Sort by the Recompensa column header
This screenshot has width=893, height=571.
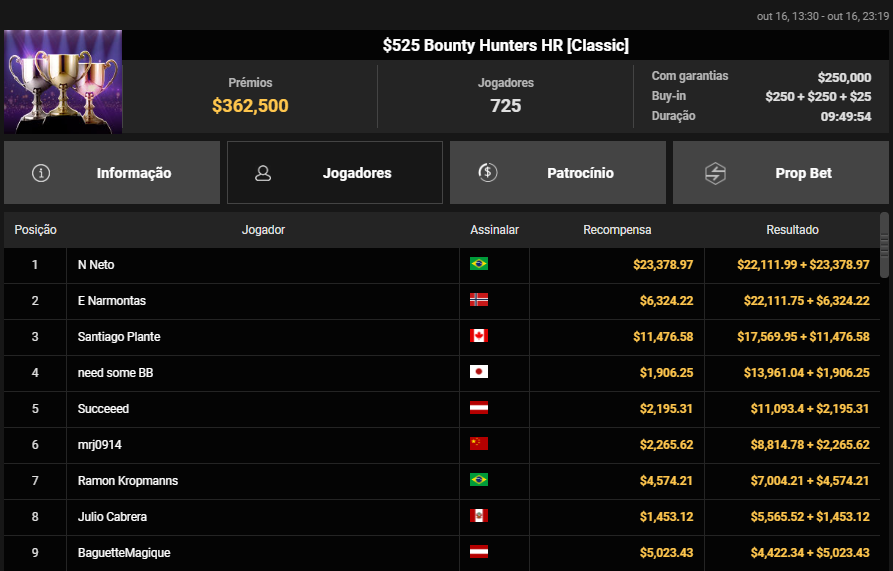coord(617,230)
